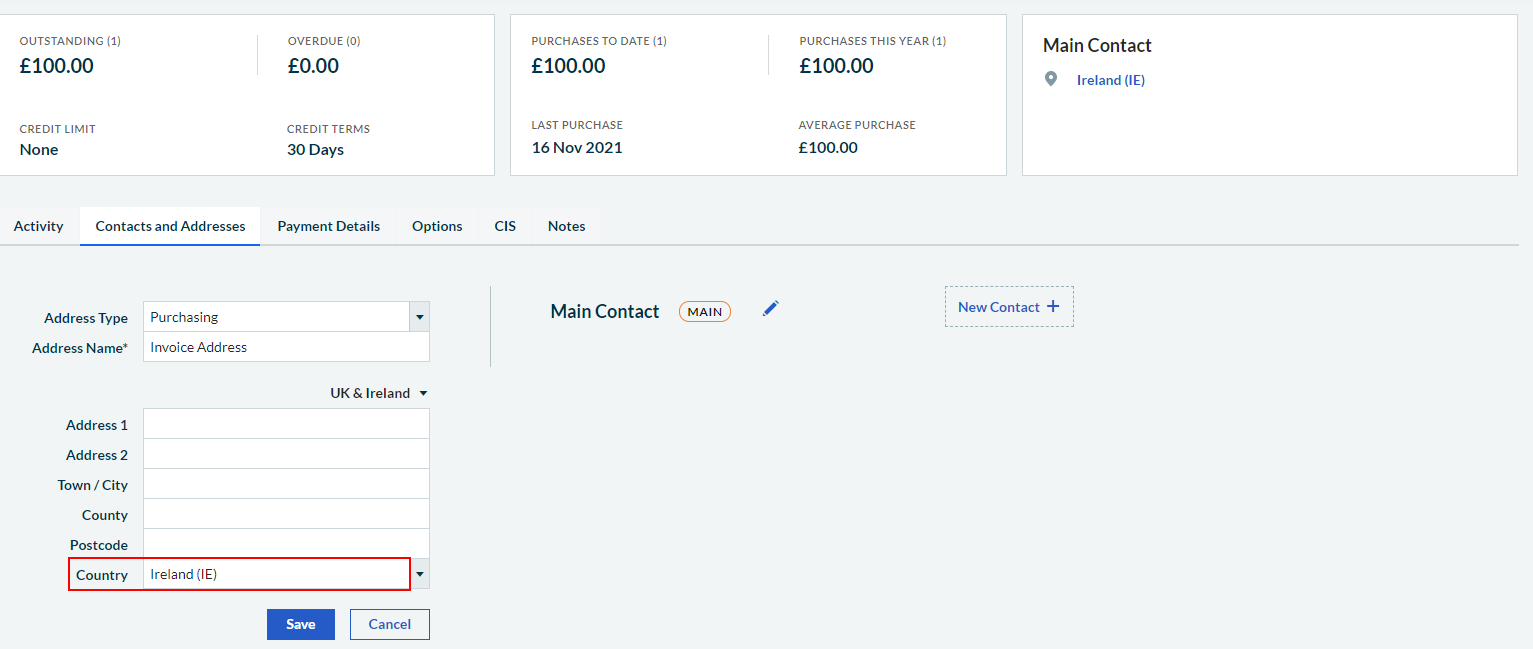Click the Cancel button
Screen dimensions: 1533x649
[389, 624]
